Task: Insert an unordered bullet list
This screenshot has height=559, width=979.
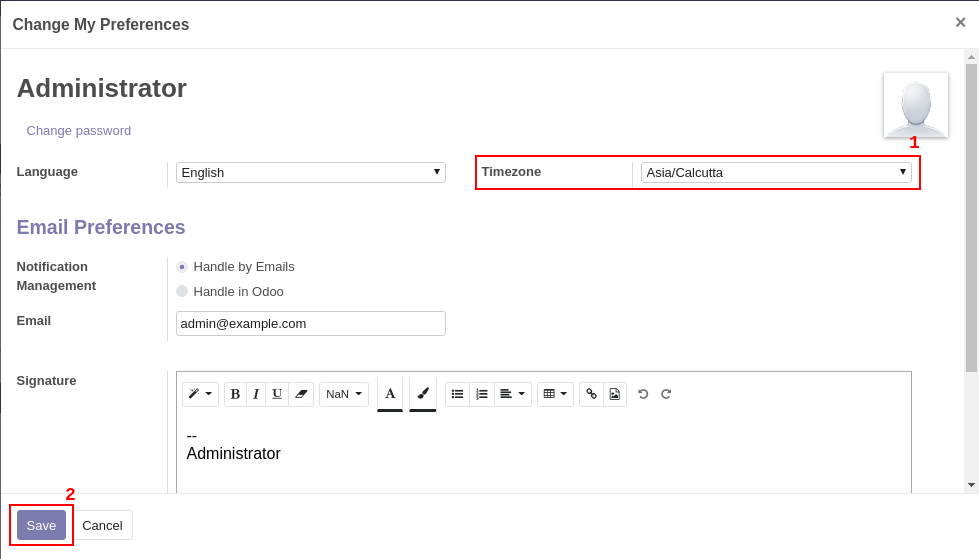Action: [457, 394]
